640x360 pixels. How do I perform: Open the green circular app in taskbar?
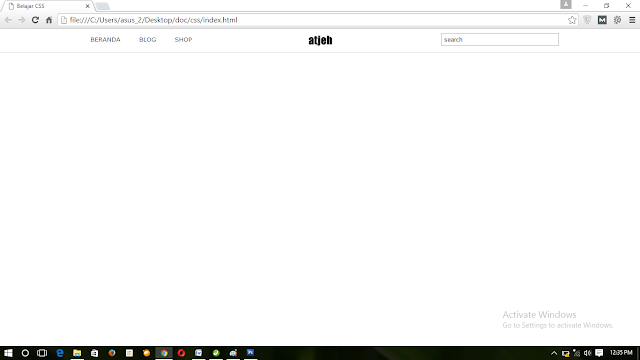[x=216, y=353]
